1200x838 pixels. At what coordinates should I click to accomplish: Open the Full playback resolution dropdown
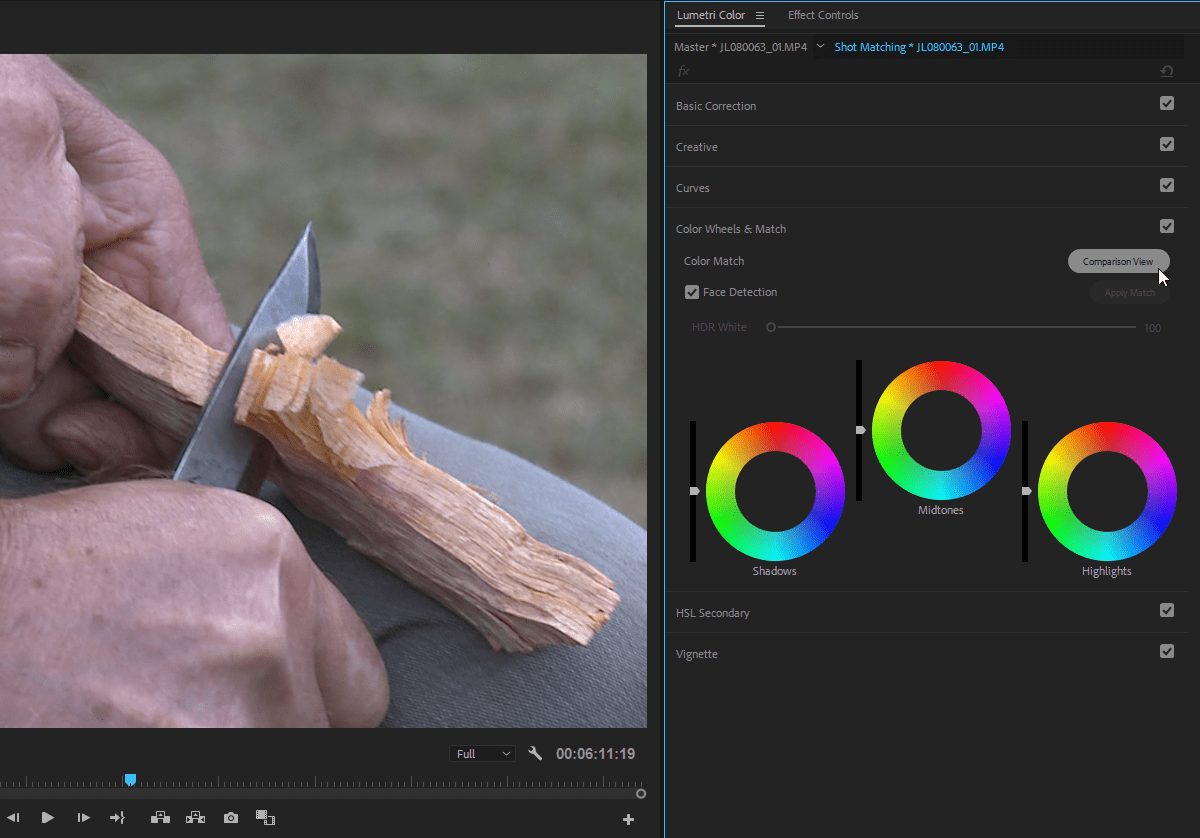pyautogui.click(x=483, y=752)
